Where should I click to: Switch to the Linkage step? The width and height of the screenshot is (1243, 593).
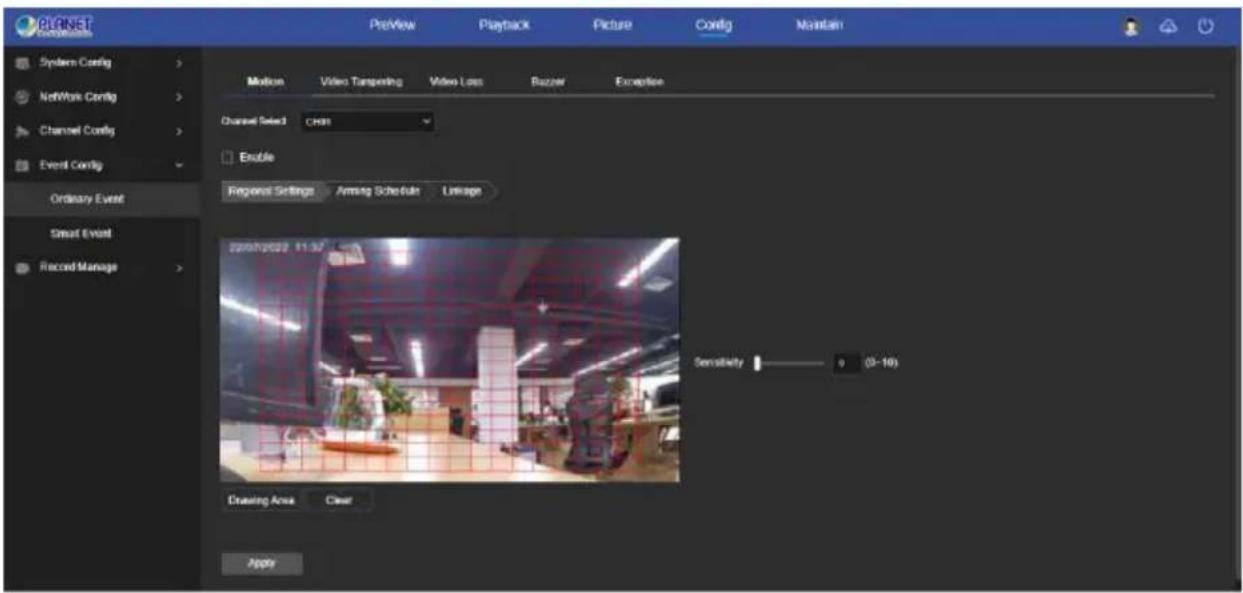tap(463, 191)
